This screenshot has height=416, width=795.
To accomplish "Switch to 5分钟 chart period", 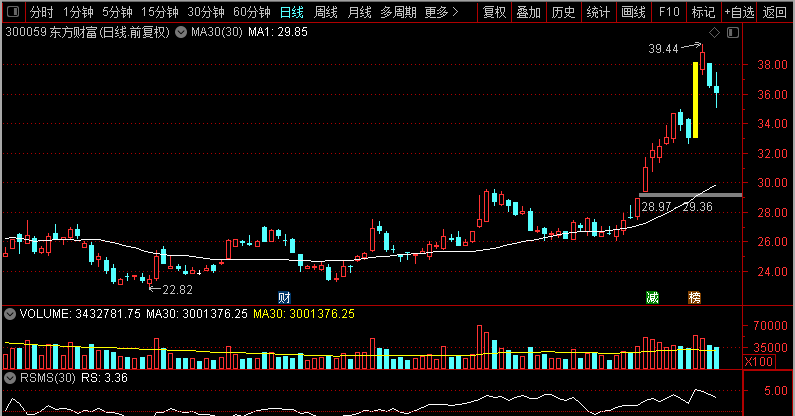I will [117, 12].
